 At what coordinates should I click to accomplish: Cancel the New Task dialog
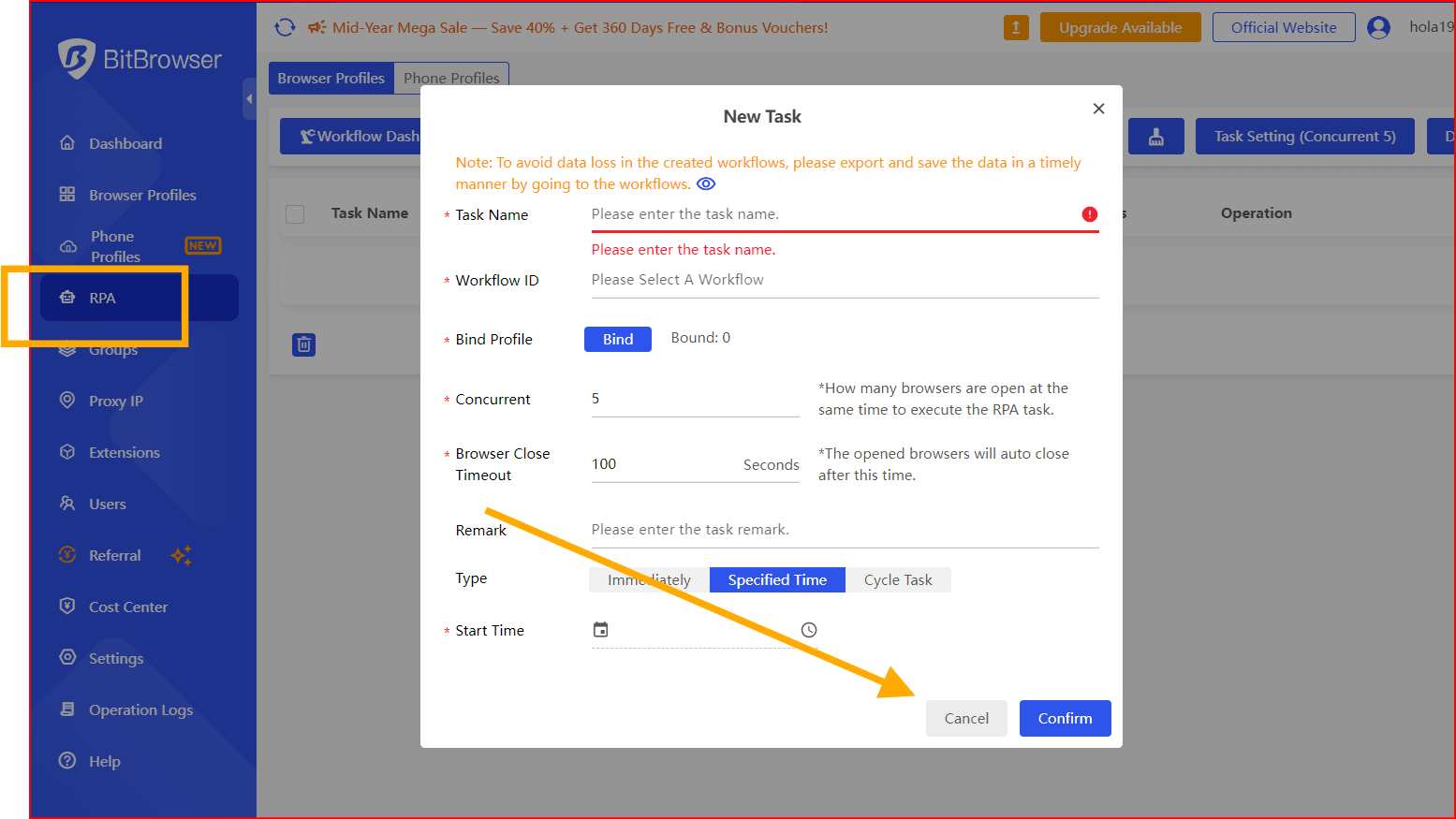(x=966, y=718)
